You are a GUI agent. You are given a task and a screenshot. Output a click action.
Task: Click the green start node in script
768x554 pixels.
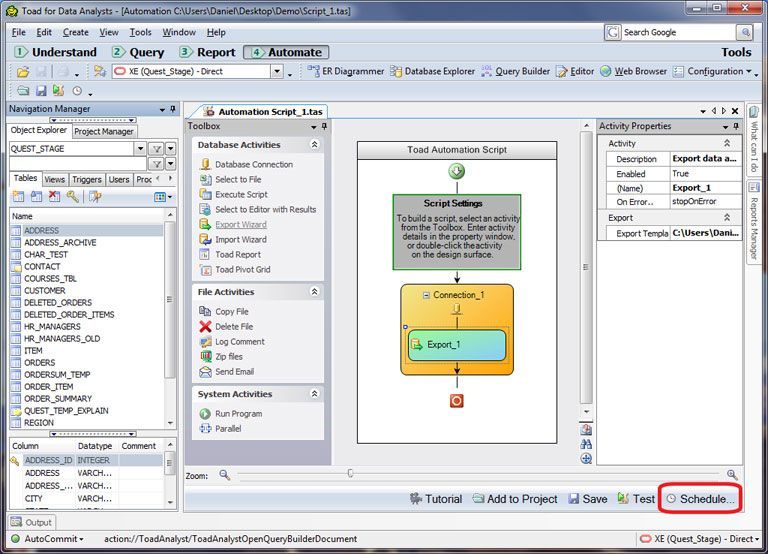click(456, 171)
